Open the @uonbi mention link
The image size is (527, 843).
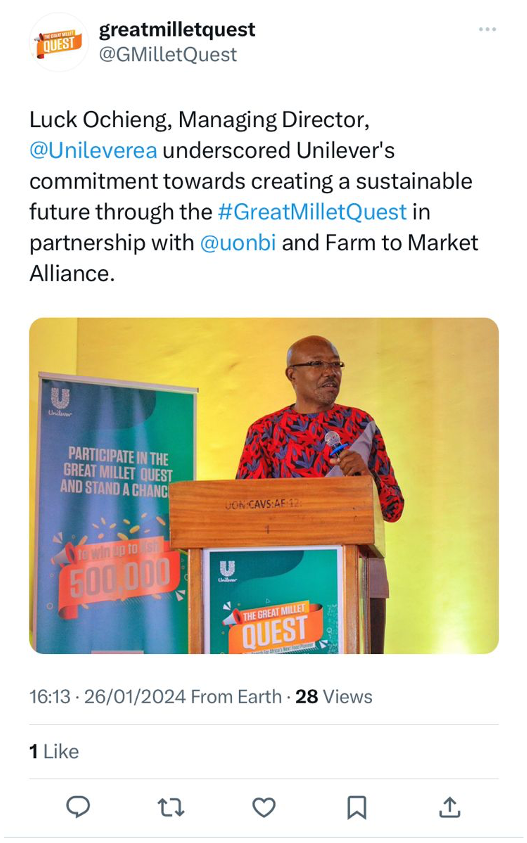pyautogui.click(x=238, y=243)
